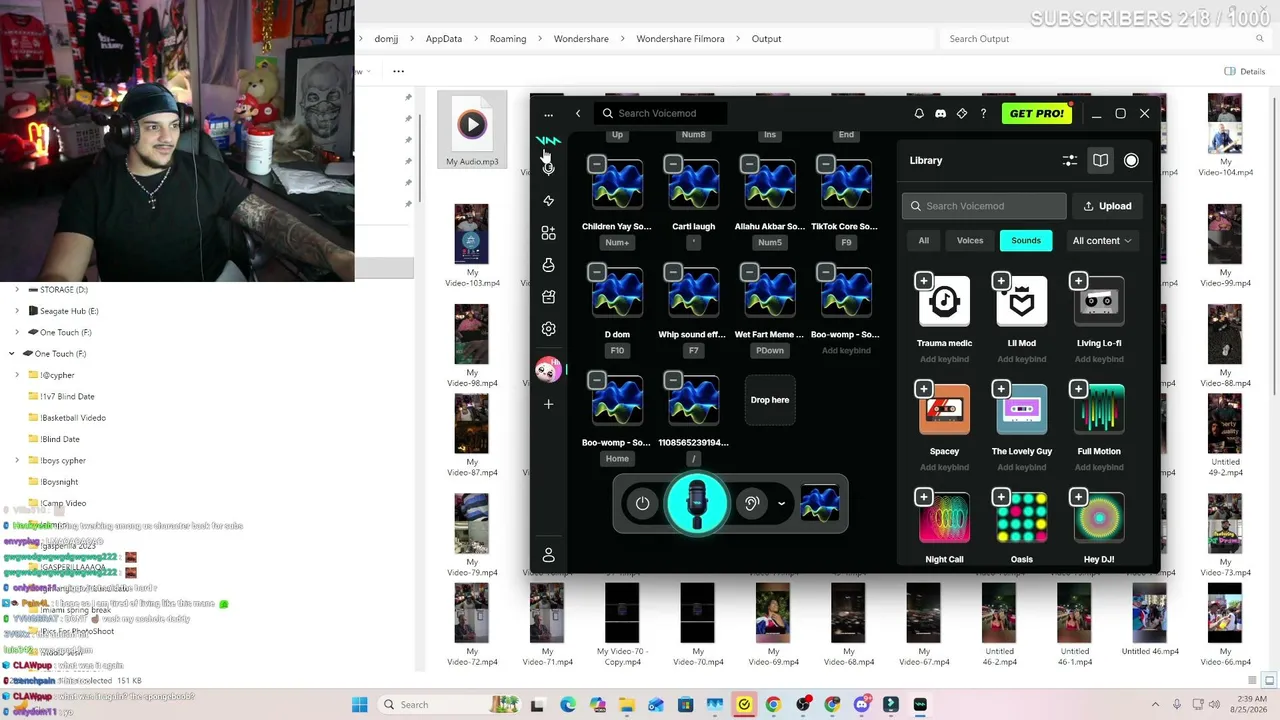The width and height of the screenshot is (1280, 720).
Task: Expand the options chevron beside ear button
Action: pos(781,504)
